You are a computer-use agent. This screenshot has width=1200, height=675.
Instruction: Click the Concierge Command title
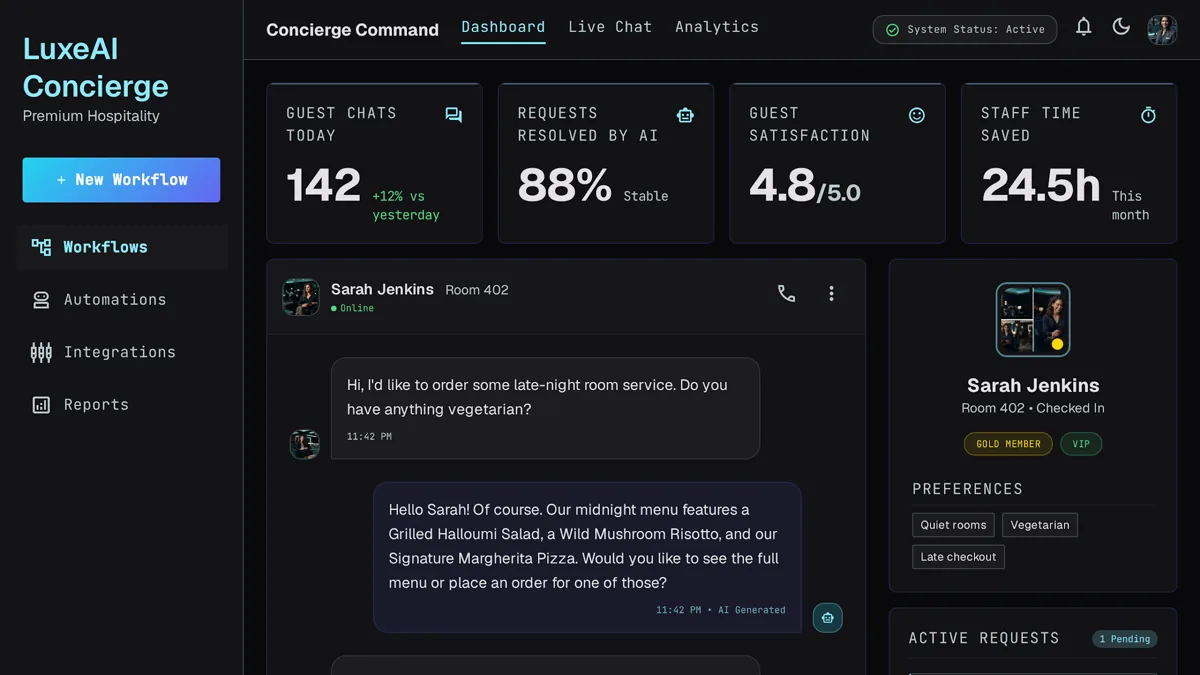pyautogui.click(x=352, y=30)
